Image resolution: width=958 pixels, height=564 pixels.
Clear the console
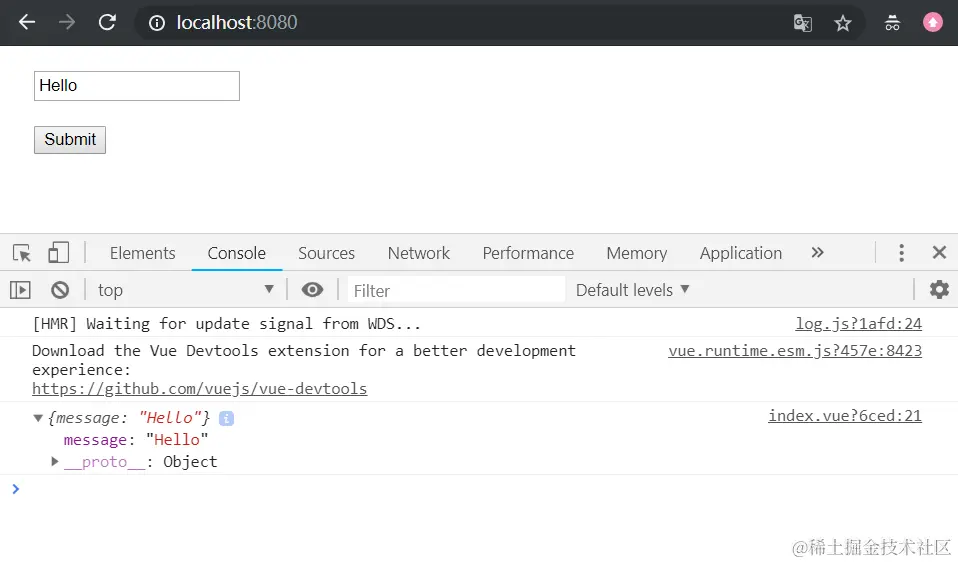coord(60,290)
